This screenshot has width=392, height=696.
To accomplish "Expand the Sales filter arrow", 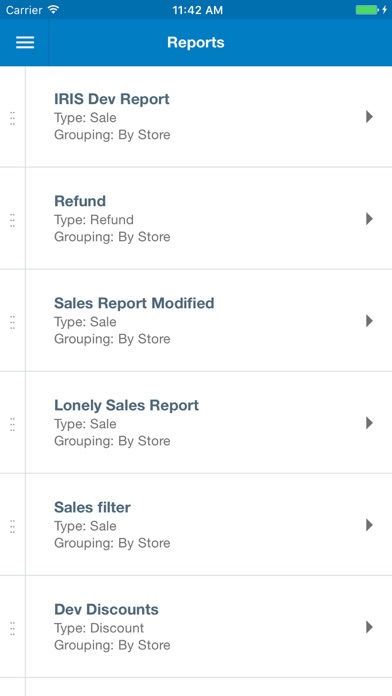I will point(369,525).
